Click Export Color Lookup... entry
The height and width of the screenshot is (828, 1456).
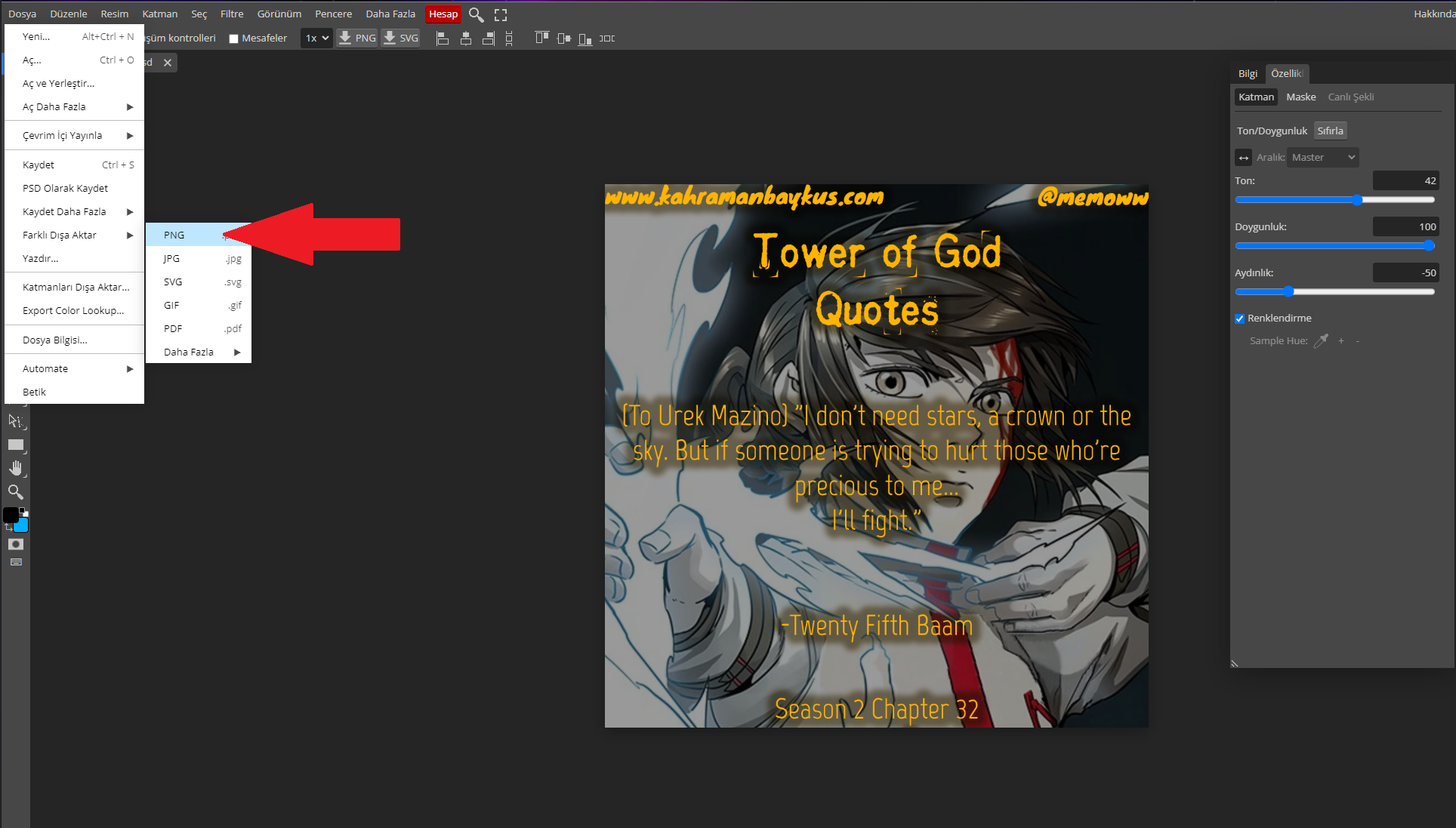(x=74, y=311)
